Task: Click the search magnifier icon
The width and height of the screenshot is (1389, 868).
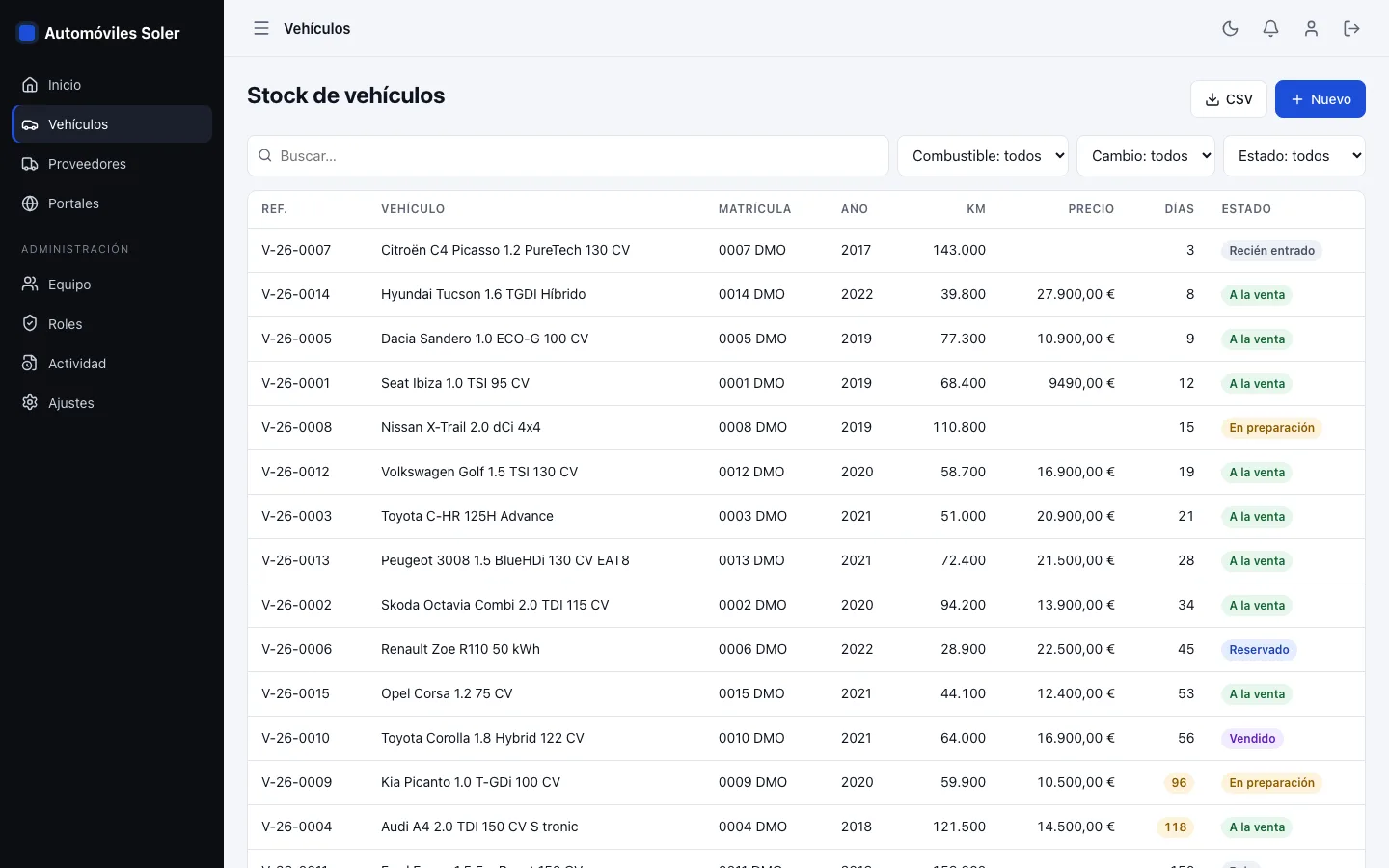Action: (265, 156)
